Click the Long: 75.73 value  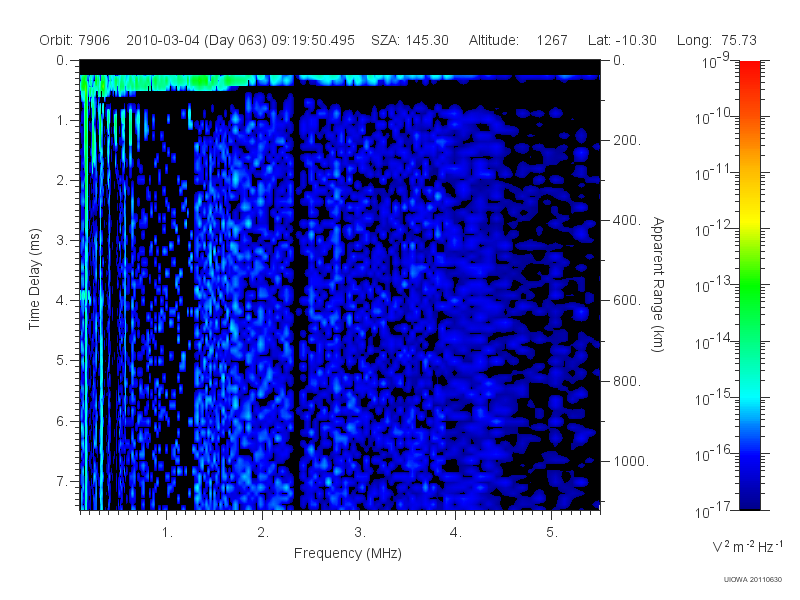pyautogui.click(x=716, y=40)
